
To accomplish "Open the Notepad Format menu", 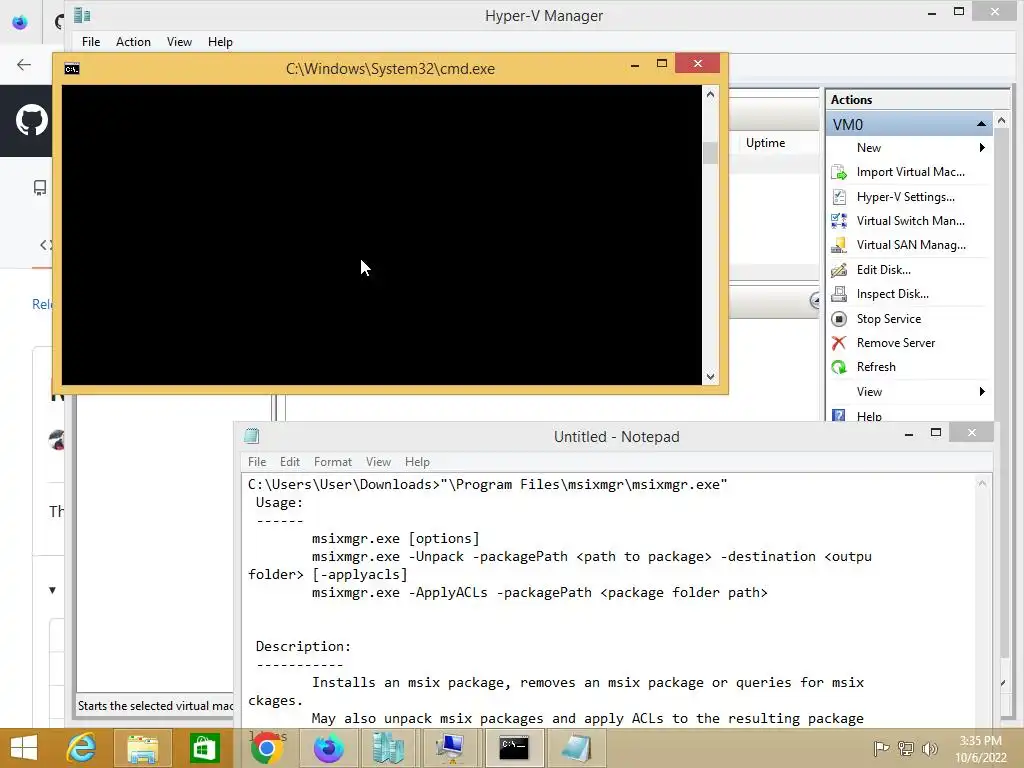I will [x=332, y=462].
